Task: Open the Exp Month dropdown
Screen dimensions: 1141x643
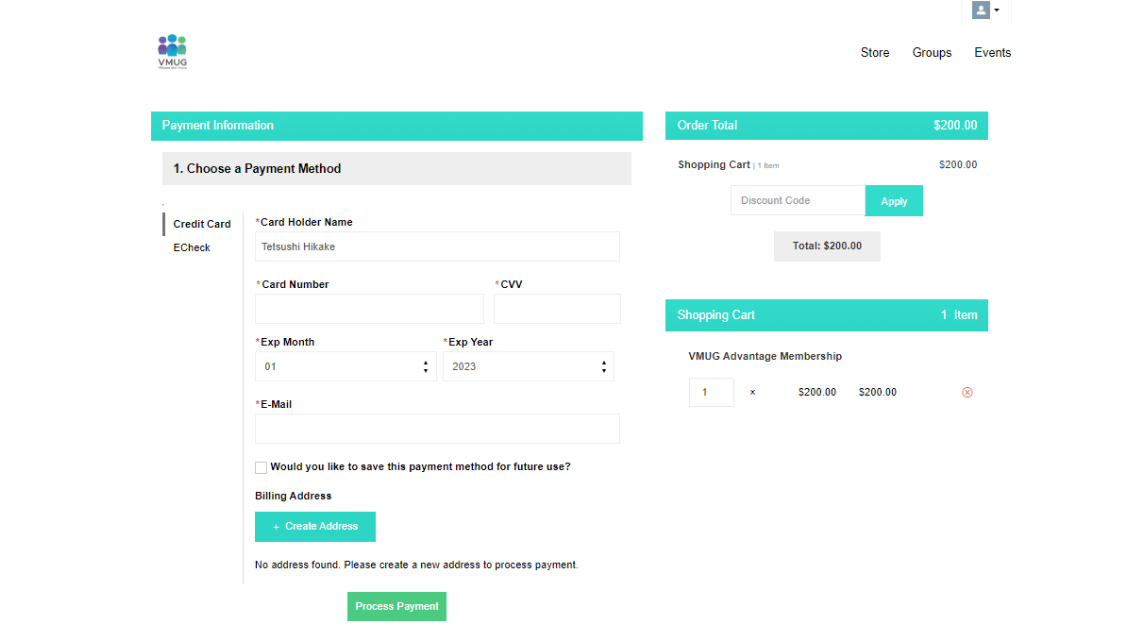Action: click(346, 367)
